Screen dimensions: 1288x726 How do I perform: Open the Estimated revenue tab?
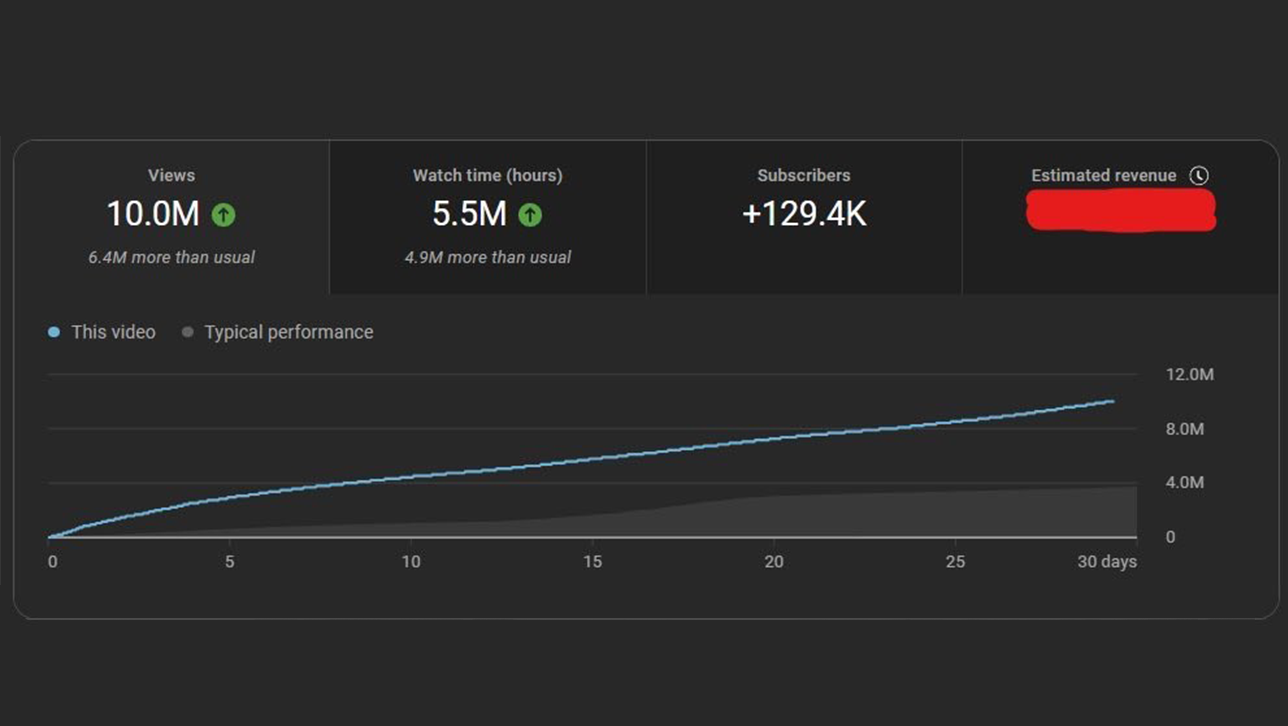[1120, 217]
